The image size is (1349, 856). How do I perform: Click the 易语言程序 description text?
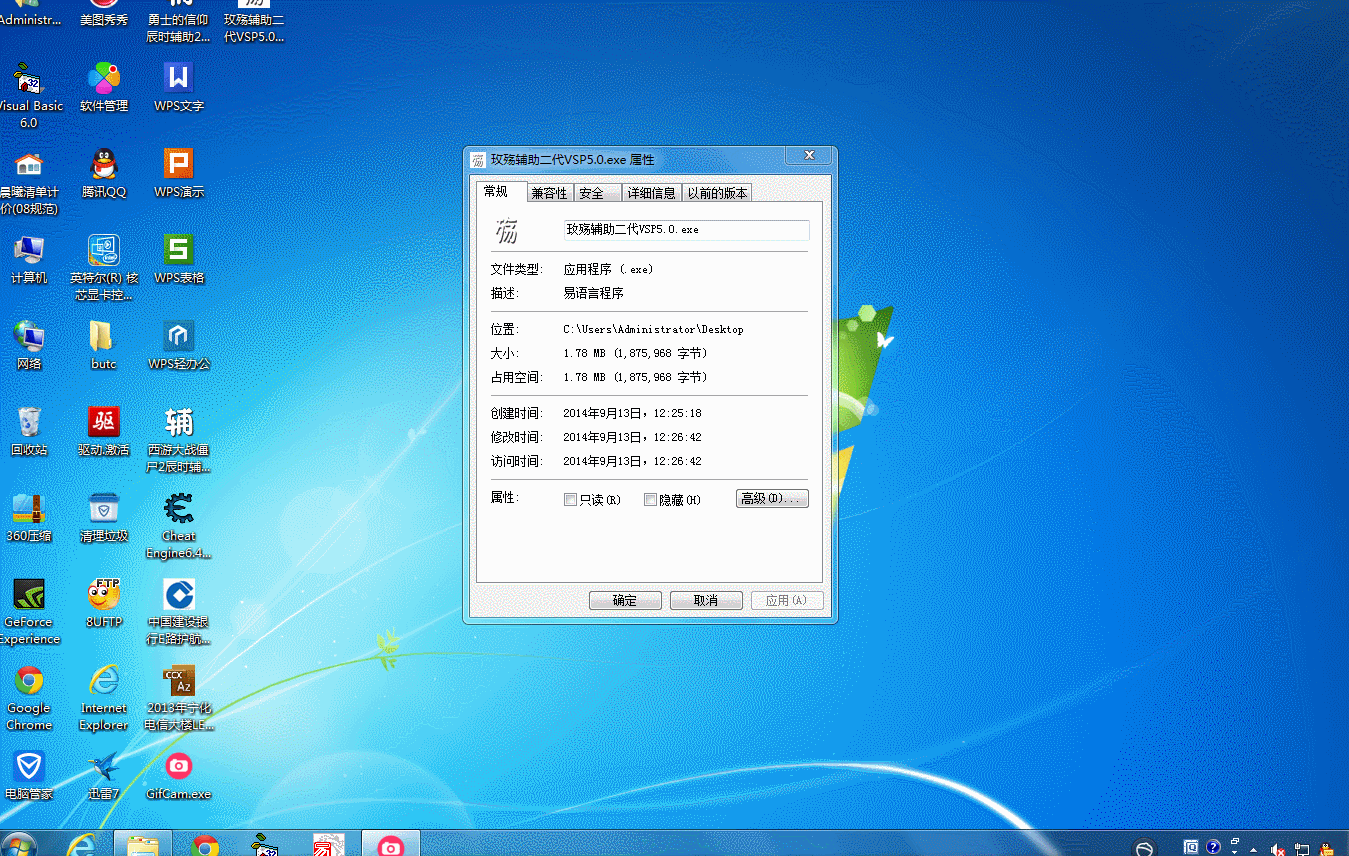(x=593, y=293)
